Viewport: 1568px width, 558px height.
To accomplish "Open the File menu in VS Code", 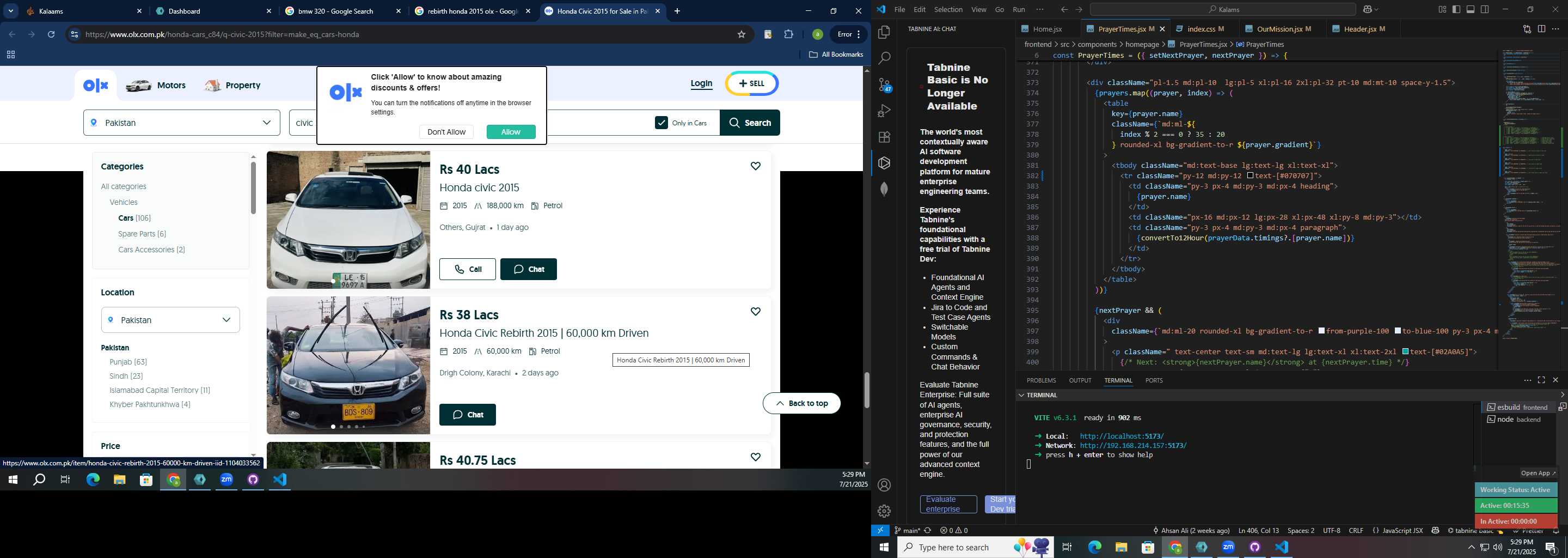I will [899, 9].
